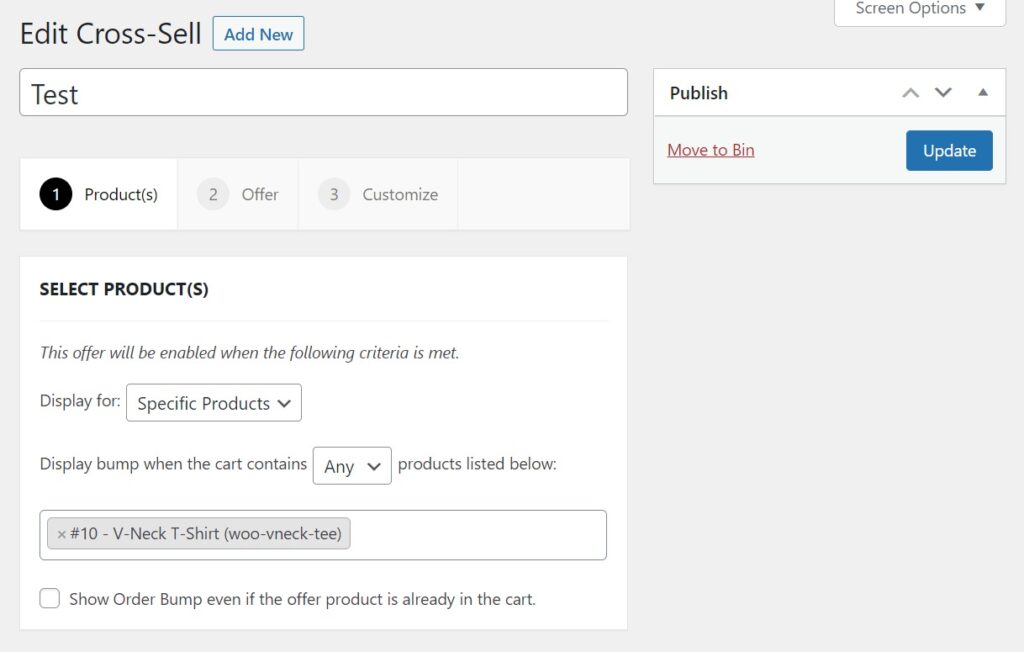The height and width of the screenshot is (652, 1024).
Task: Click the Add New button
Action: coord(258,33)
